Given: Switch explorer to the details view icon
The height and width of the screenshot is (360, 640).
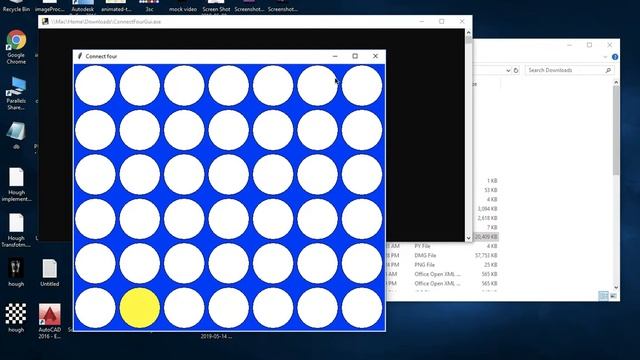Looking at the screenshot, I should (604, 296).
